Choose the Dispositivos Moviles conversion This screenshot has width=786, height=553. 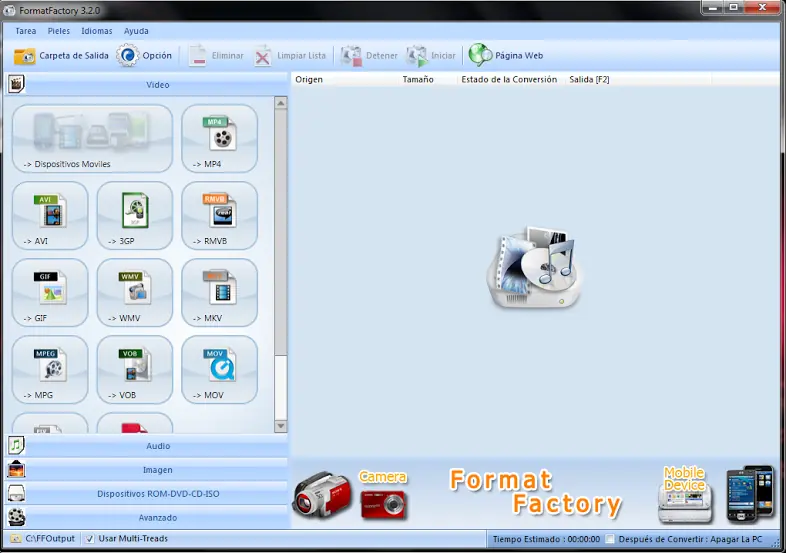click(x=92, y=138)
